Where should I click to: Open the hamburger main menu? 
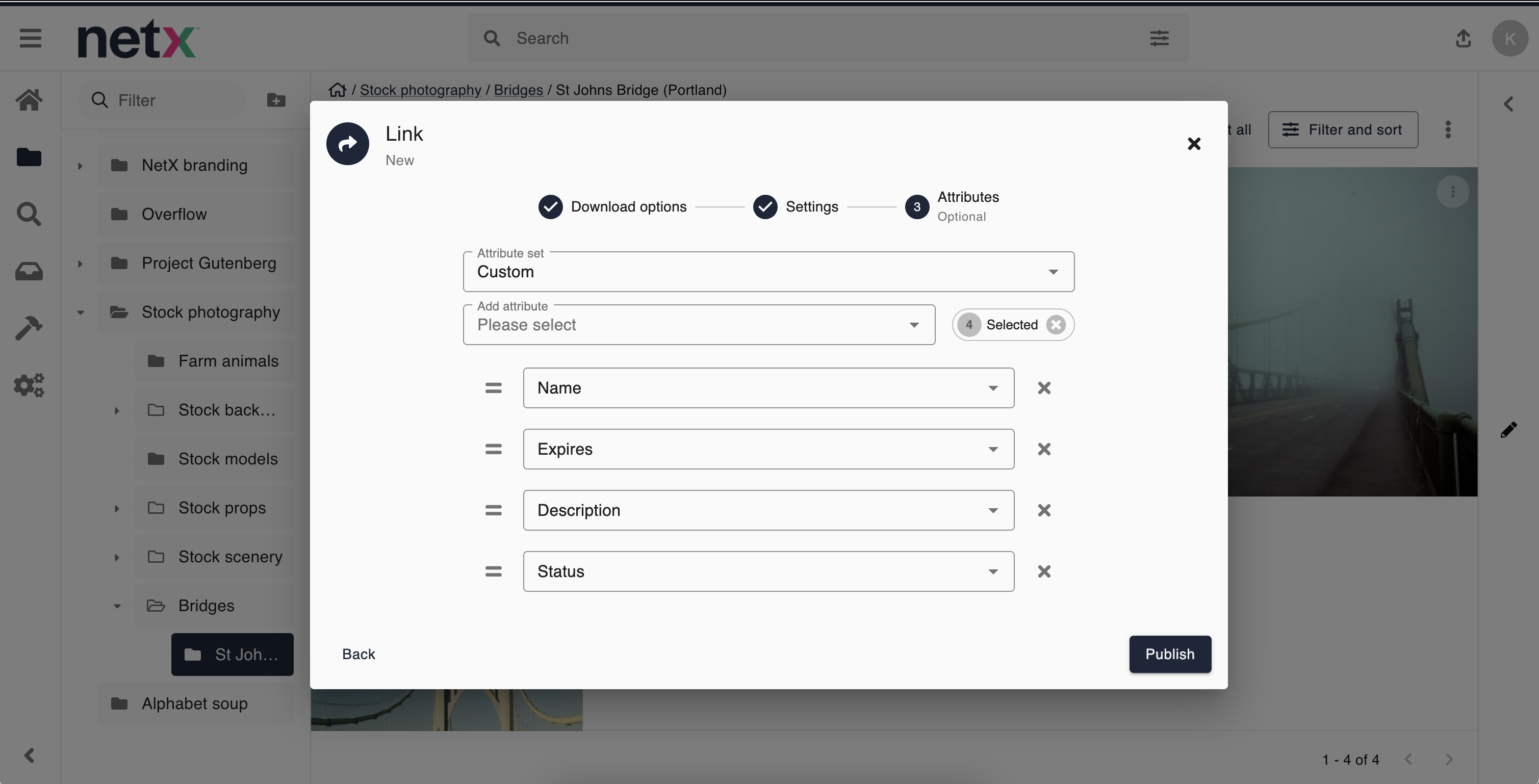(x=31, y=39)
